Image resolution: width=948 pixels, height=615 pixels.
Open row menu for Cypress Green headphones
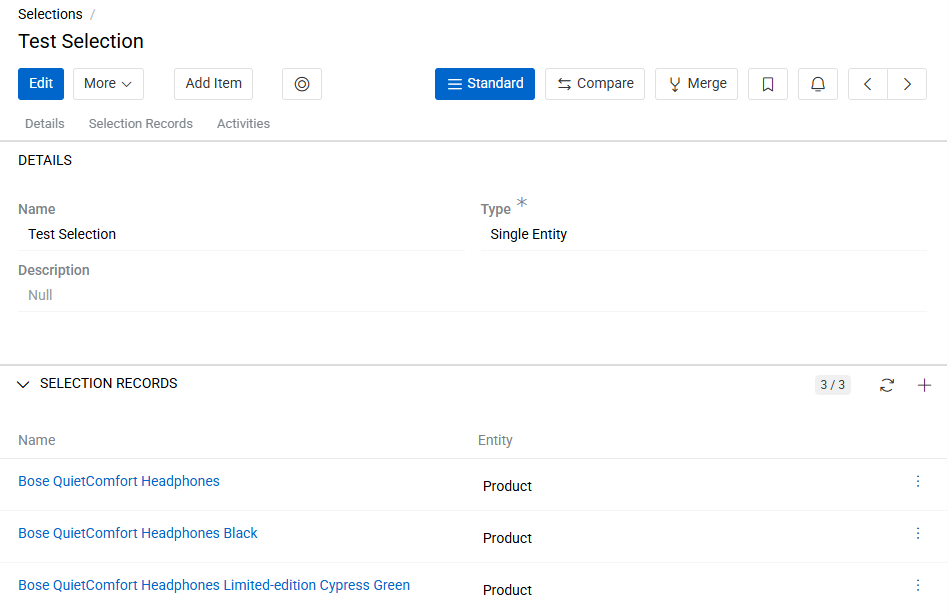coord(918,586)
